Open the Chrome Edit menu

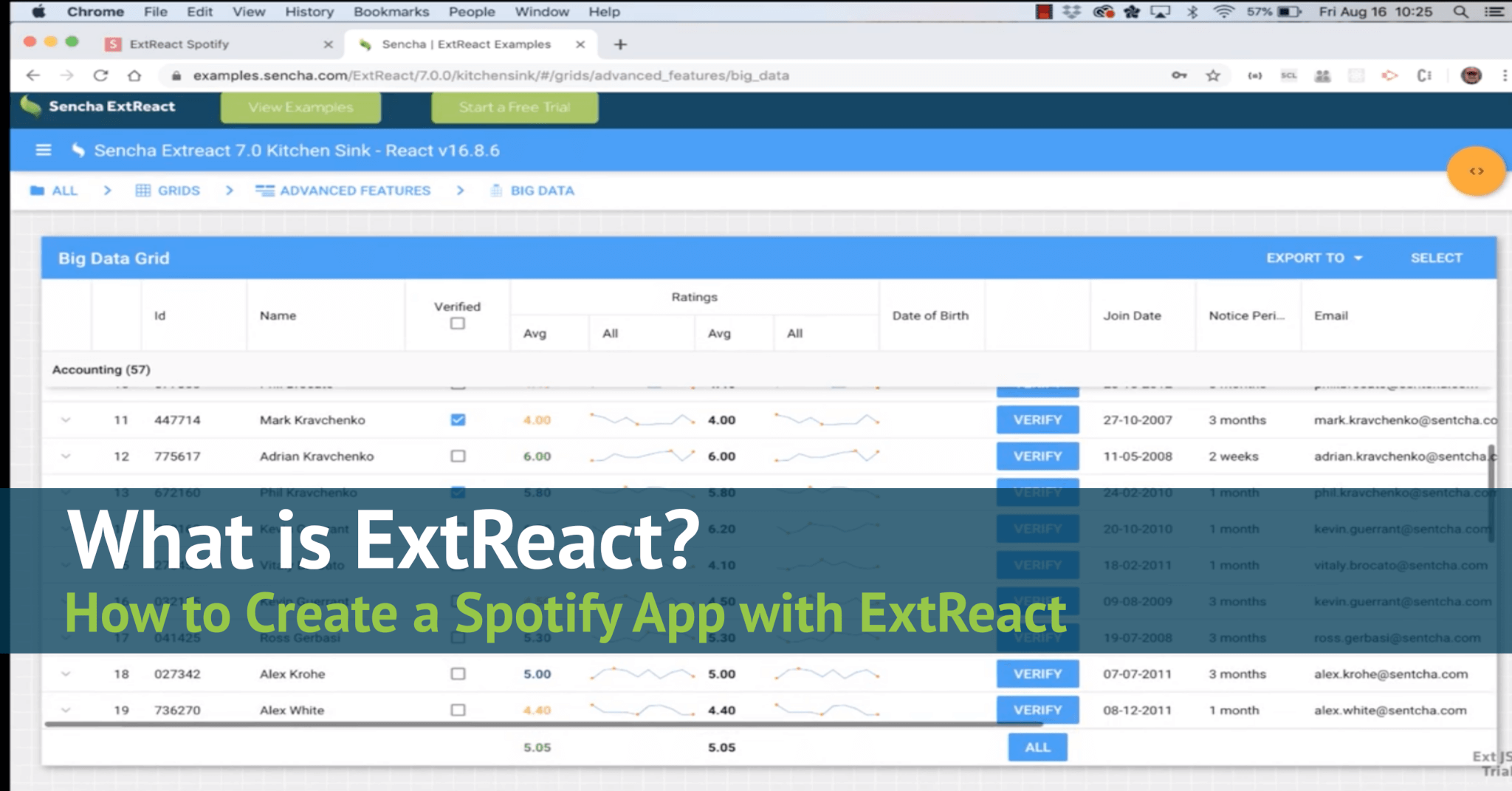tap(199, 12)
